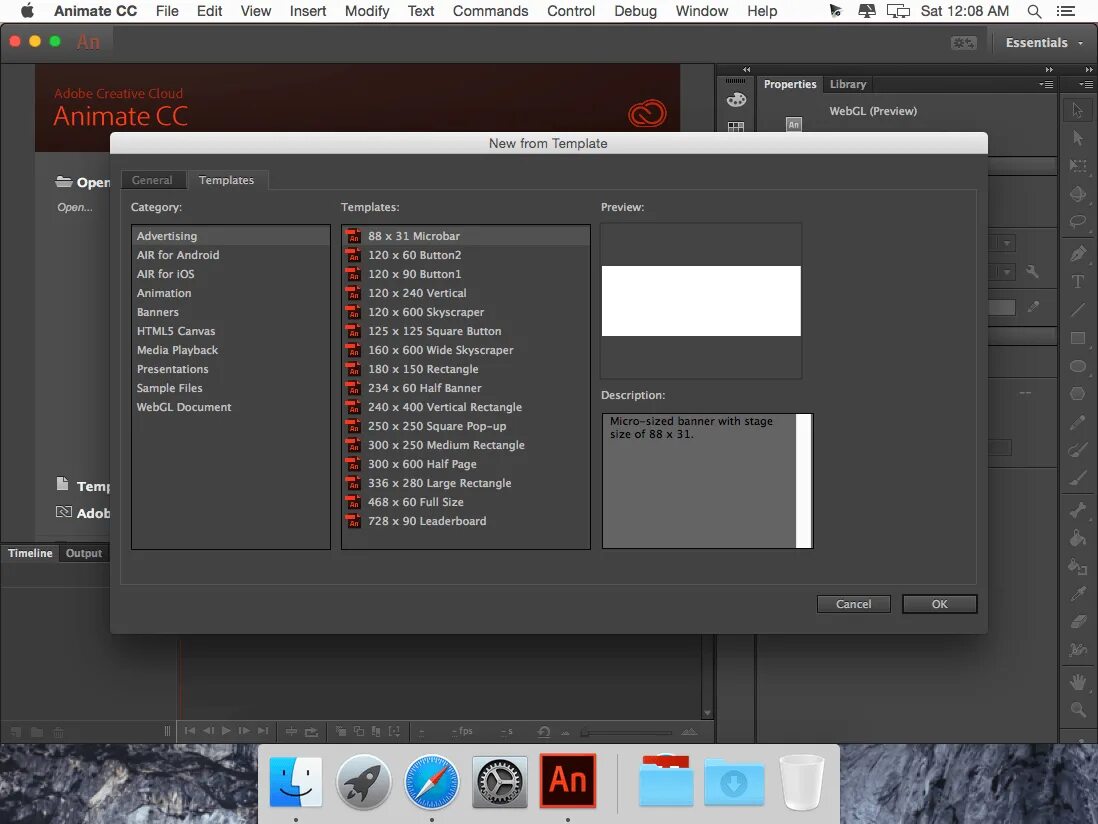This screenshot has width=1098, height=824.
Task: Select the Paint Bucket tool
Action: 1078,538
